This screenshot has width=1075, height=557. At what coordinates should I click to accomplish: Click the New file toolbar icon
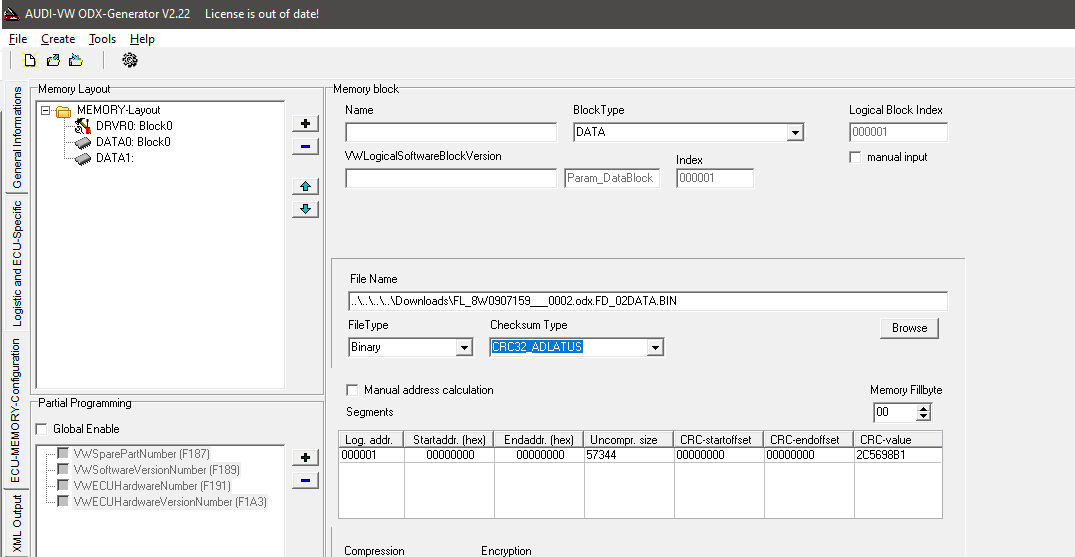coord(30,60)
